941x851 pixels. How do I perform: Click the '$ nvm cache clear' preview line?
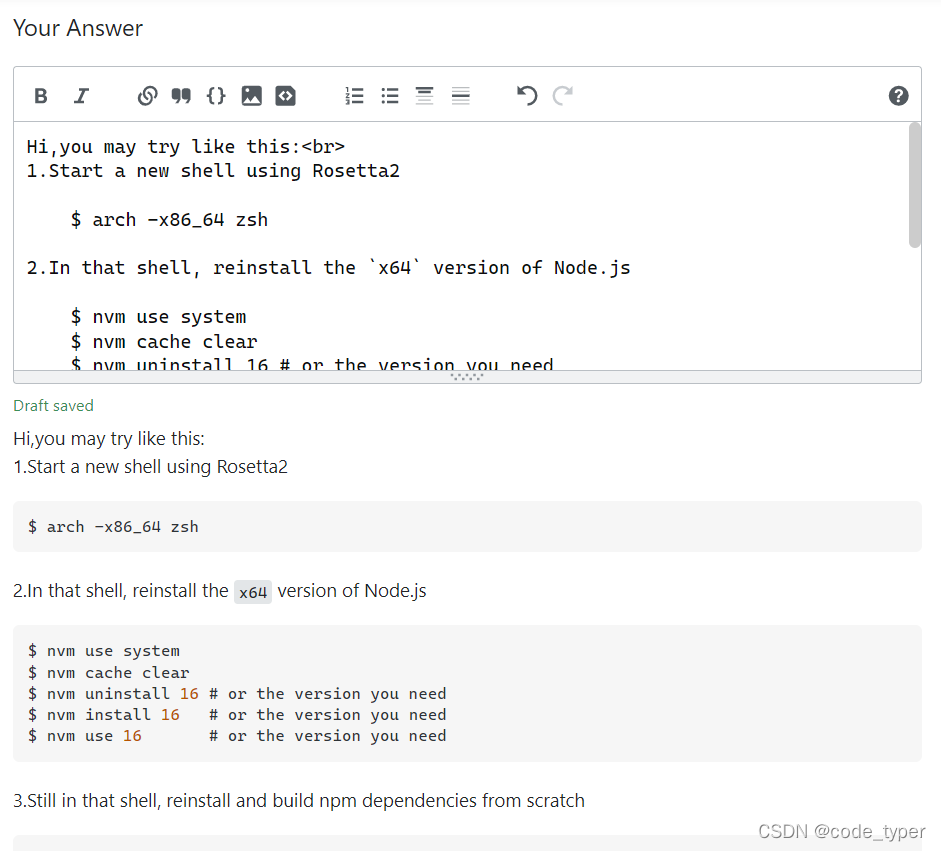pos(109,673)
